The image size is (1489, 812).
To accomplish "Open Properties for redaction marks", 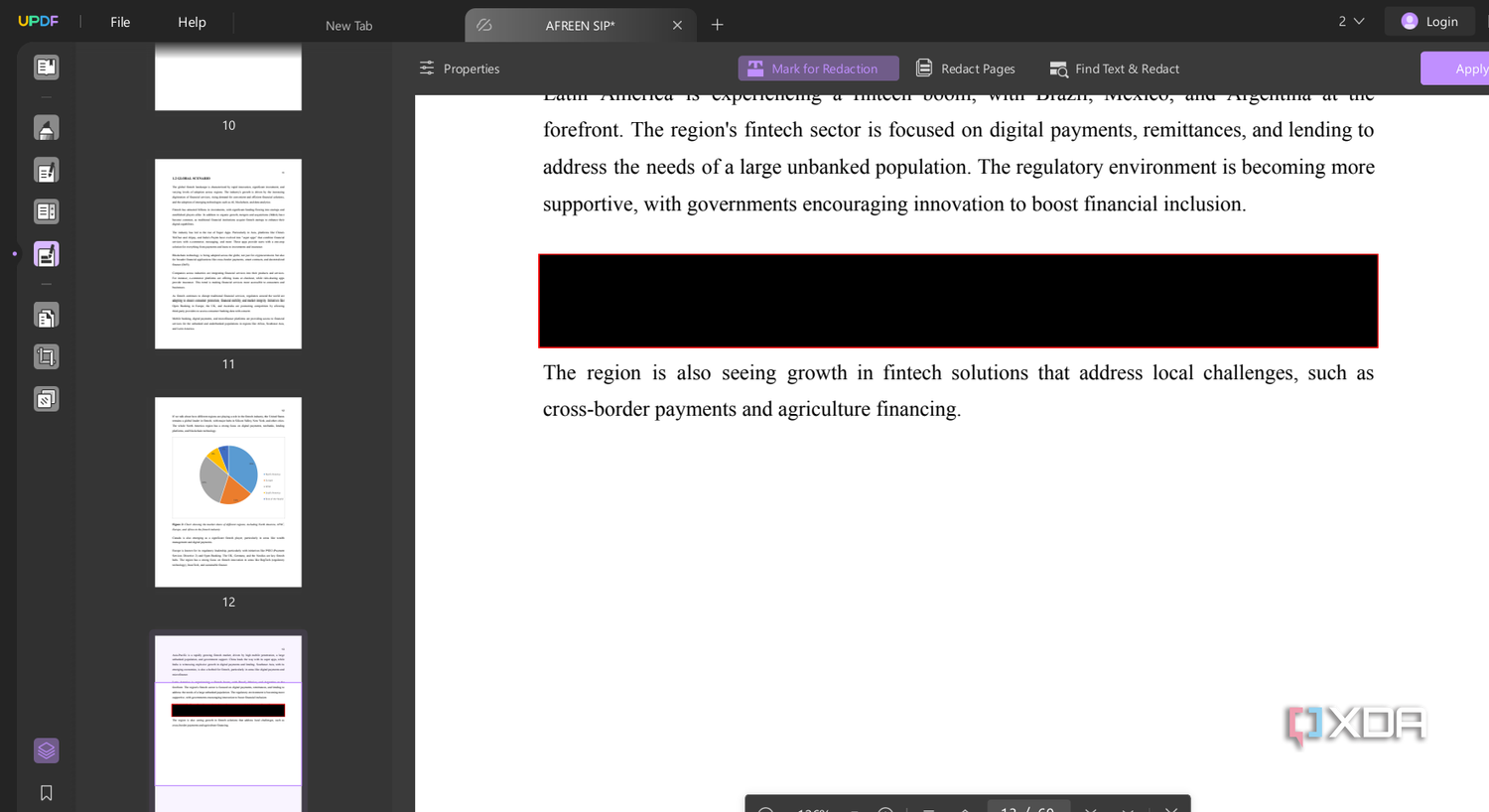I will (x=459, y=68).
